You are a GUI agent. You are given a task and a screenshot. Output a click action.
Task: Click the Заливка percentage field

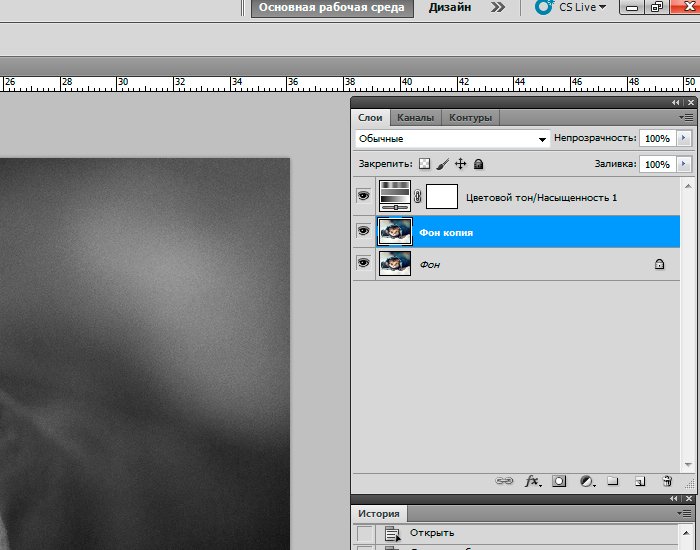656,164
